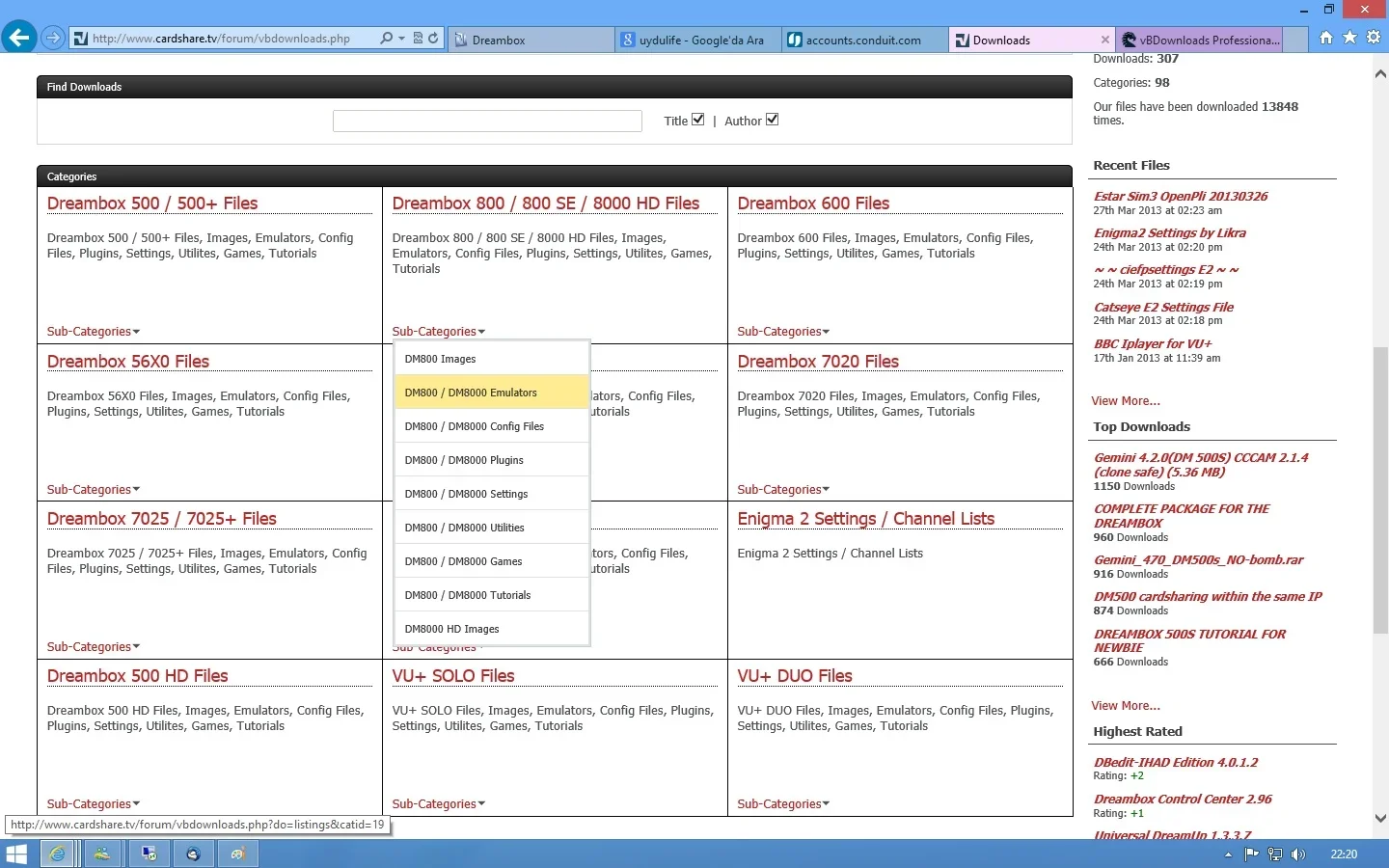The image size is (1389, 868).
Task: Select DM800 / DM8000 Config Files item
Action: tap(492, 426)
